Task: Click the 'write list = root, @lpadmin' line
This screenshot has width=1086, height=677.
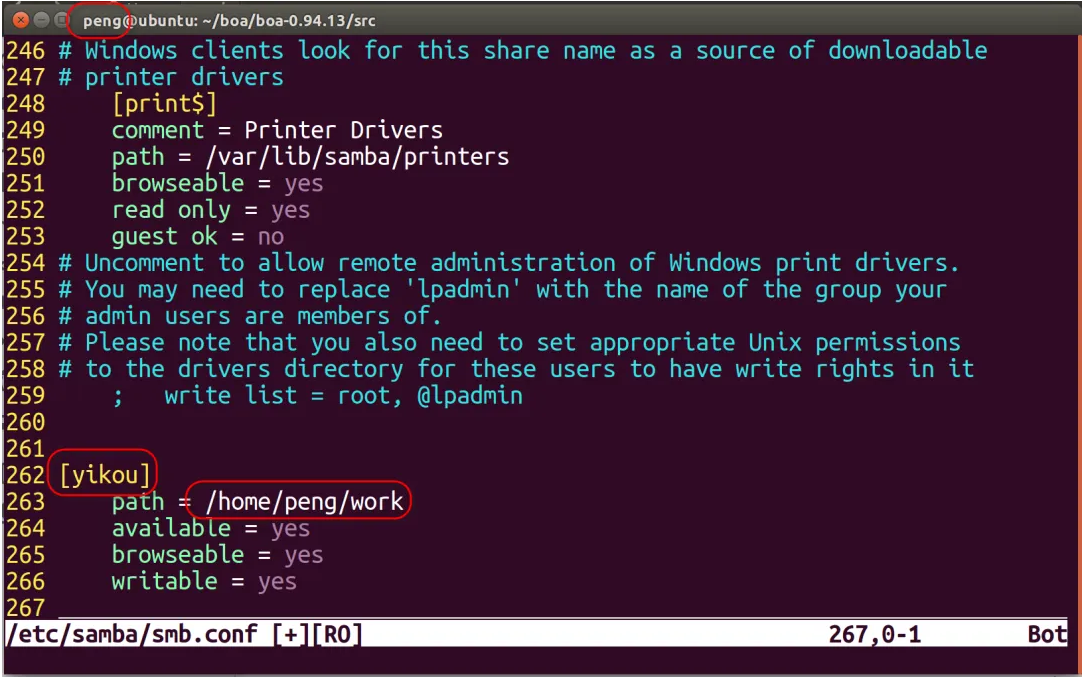Action: click(343, 396)
